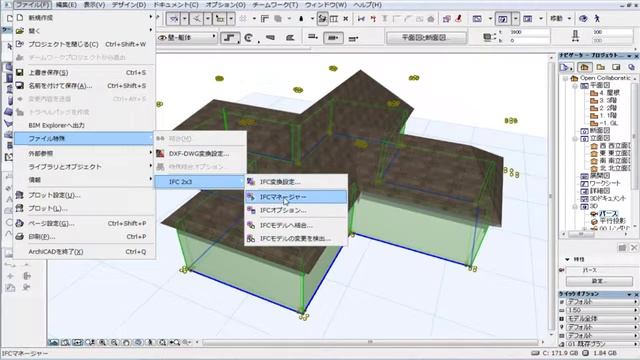This screenshot has height=360, width=640.
Task: Click the C: drive icon in status bar
Action: tap(535, 353)
